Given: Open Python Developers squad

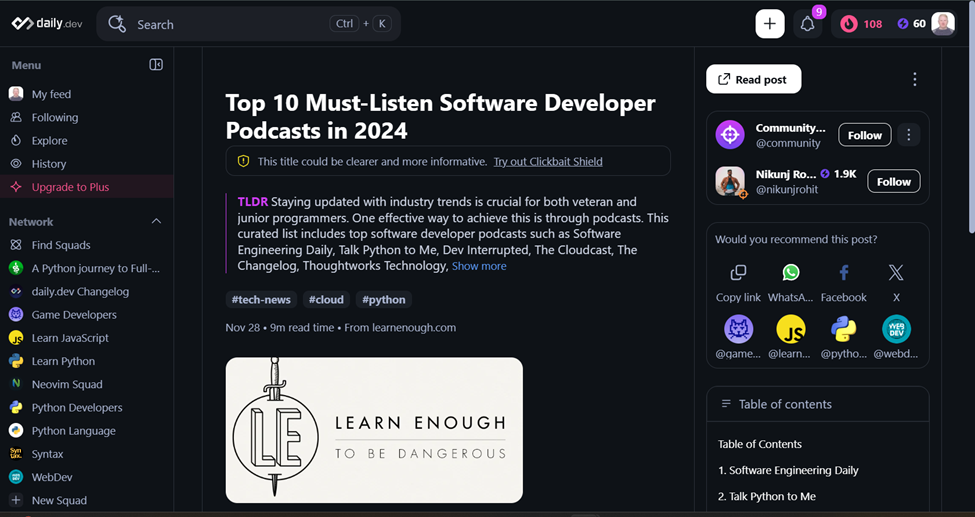Looking at the screenshot, I should coord(87,408).
